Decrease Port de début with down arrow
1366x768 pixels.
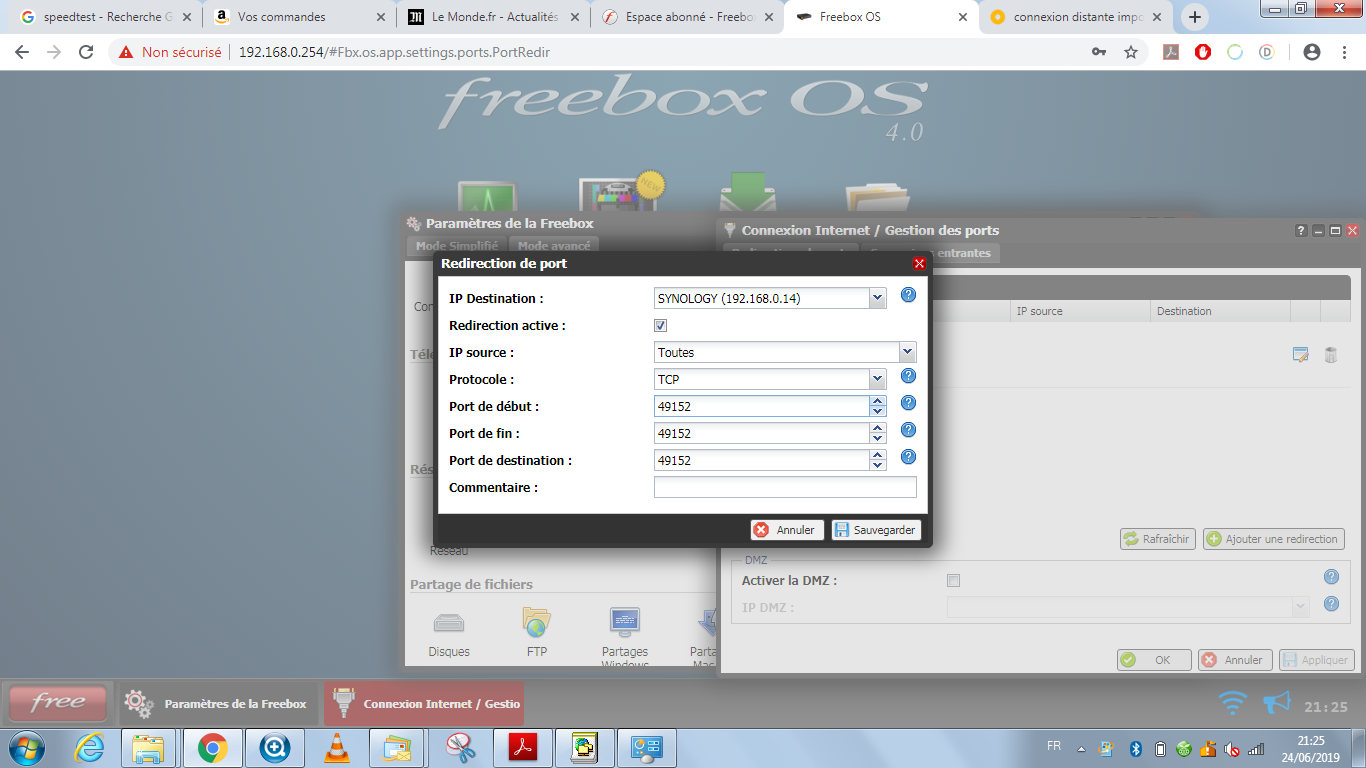(877, 411)
